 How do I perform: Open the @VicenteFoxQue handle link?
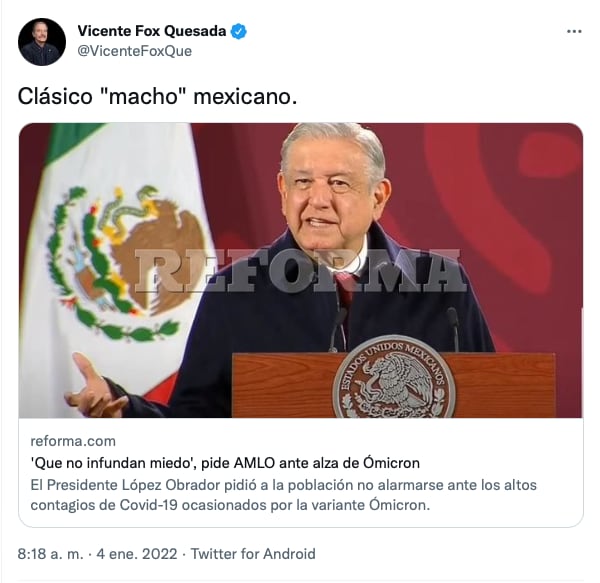[x=134, y=51]
